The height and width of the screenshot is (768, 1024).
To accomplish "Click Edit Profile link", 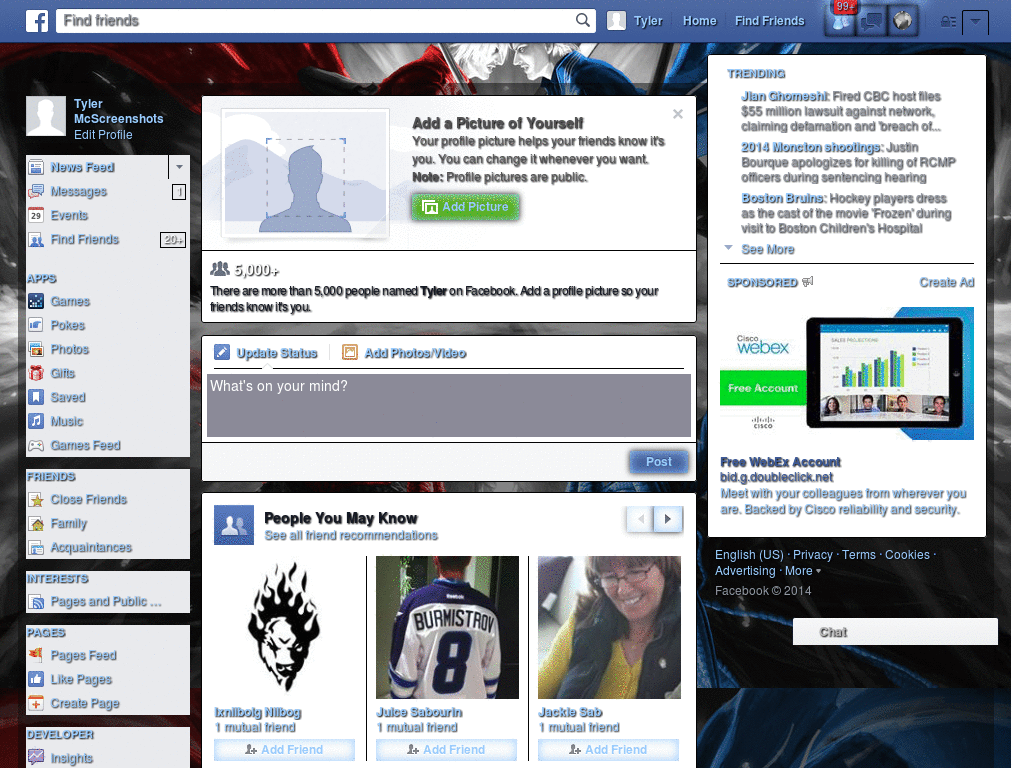I will pos(103,135).
